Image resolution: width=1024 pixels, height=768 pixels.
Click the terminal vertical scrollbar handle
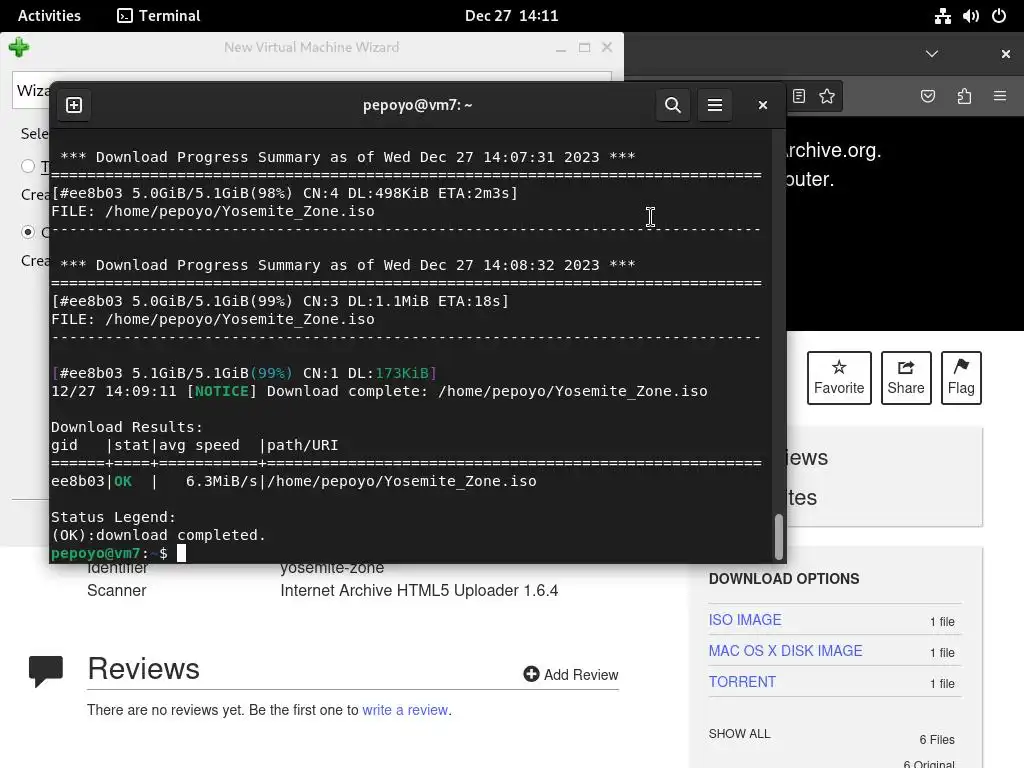coord(778,537)
